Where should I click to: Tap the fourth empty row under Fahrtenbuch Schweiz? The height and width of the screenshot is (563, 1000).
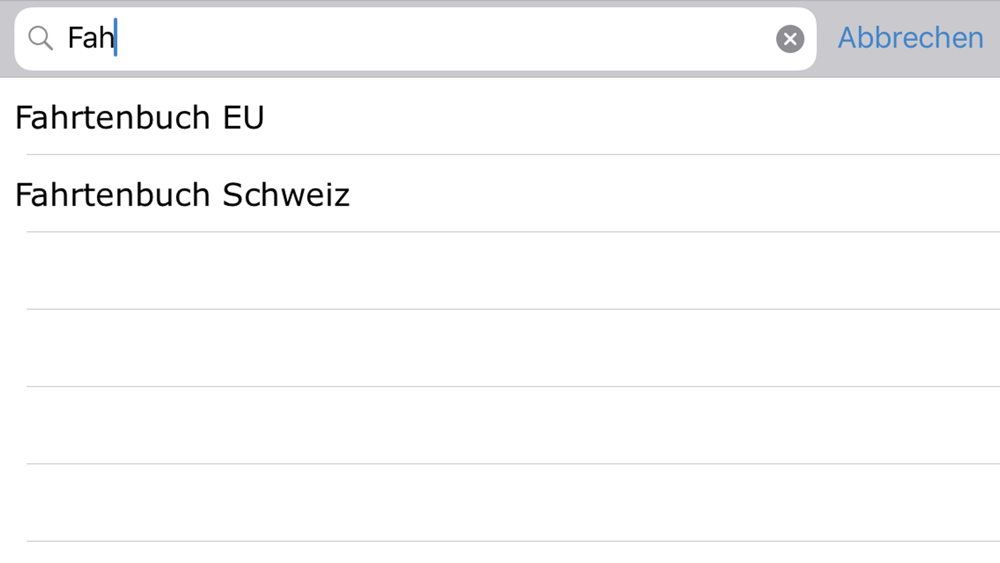(500, 502)
